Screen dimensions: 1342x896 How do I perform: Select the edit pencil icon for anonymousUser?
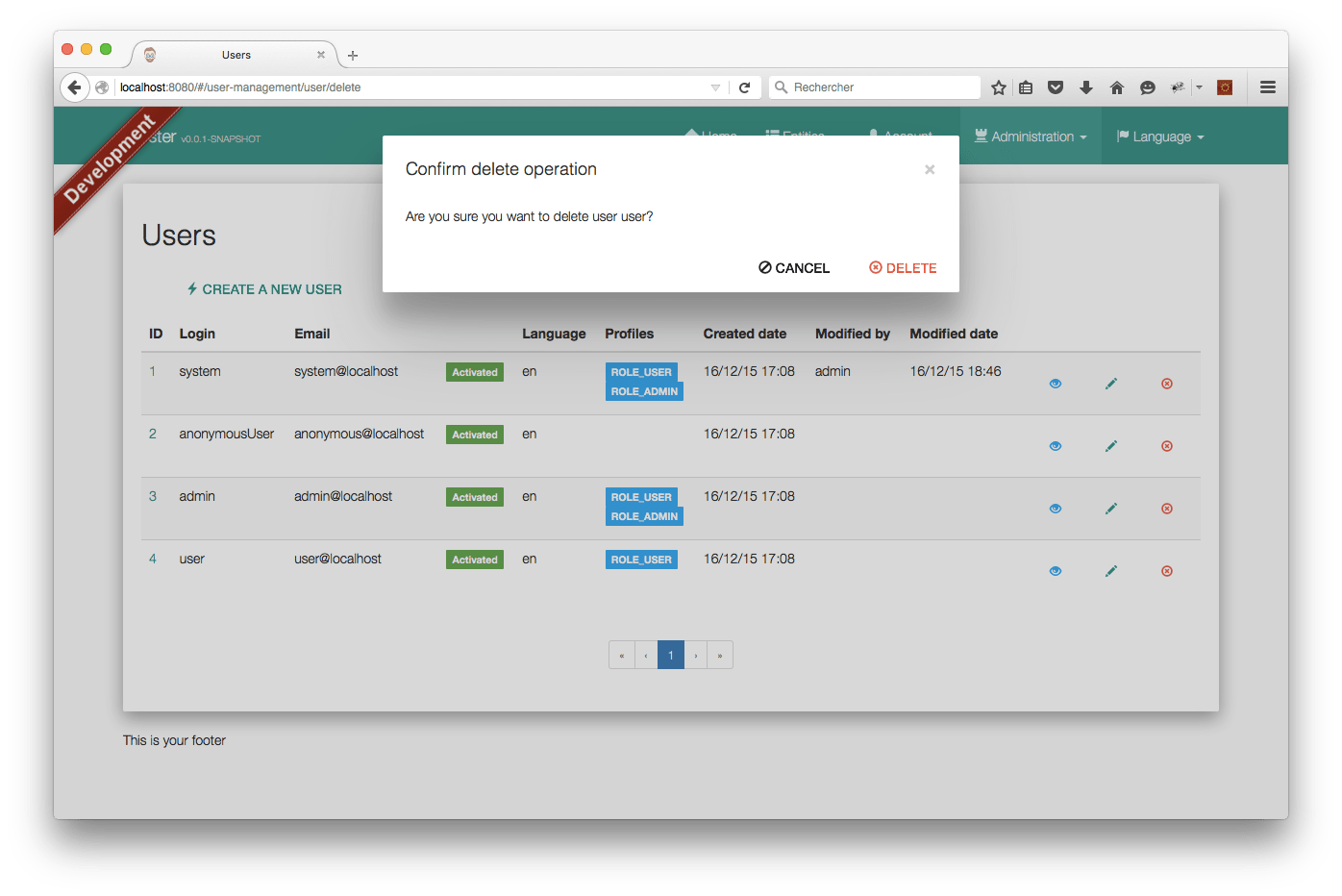click(x=1110, y=446)
